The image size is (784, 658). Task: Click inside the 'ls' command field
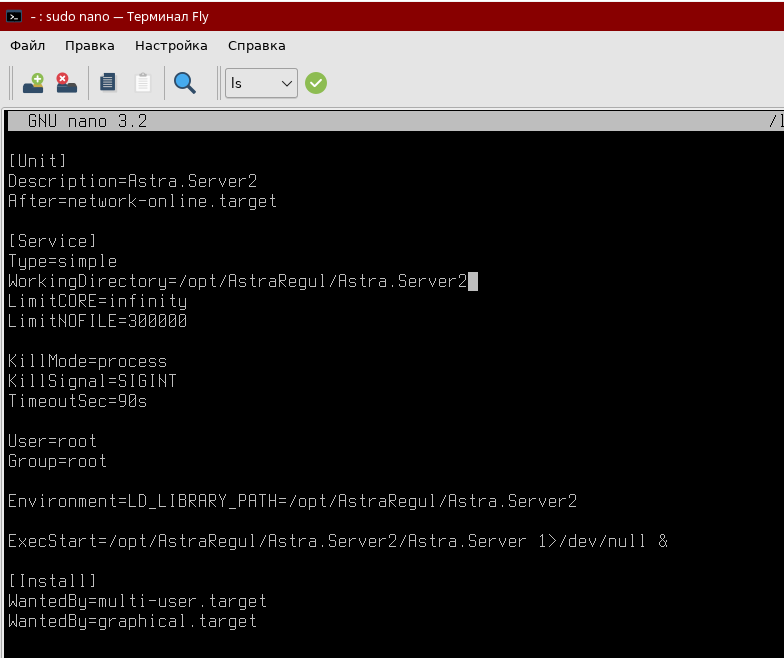click(250, 83)
